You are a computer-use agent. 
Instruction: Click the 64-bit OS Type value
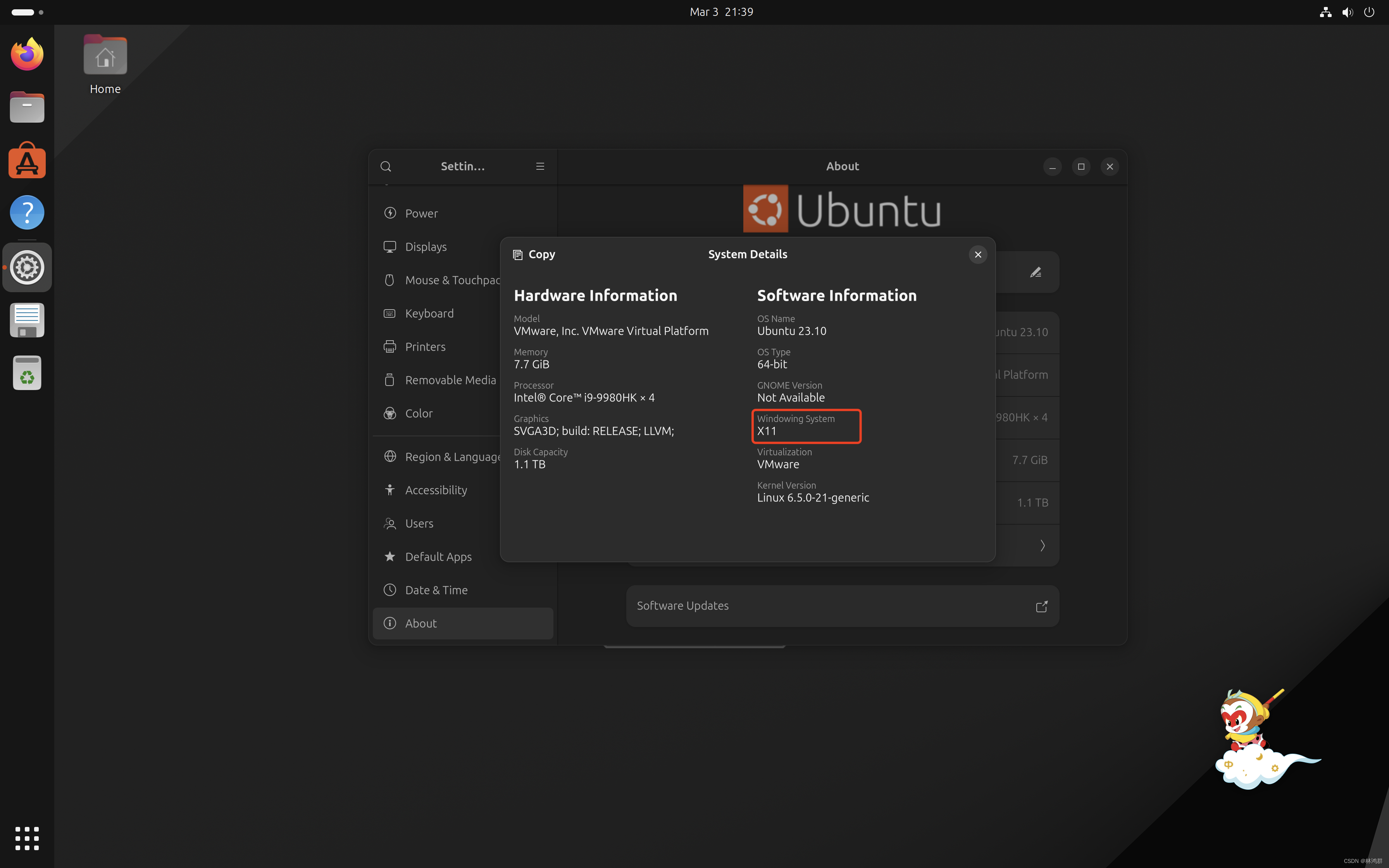(x=772, y=365)
